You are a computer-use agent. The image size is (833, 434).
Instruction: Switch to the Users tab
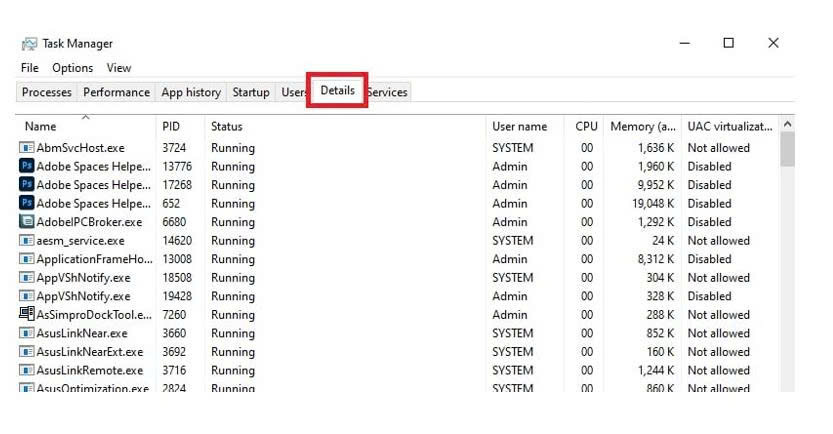tap(293, 92)
